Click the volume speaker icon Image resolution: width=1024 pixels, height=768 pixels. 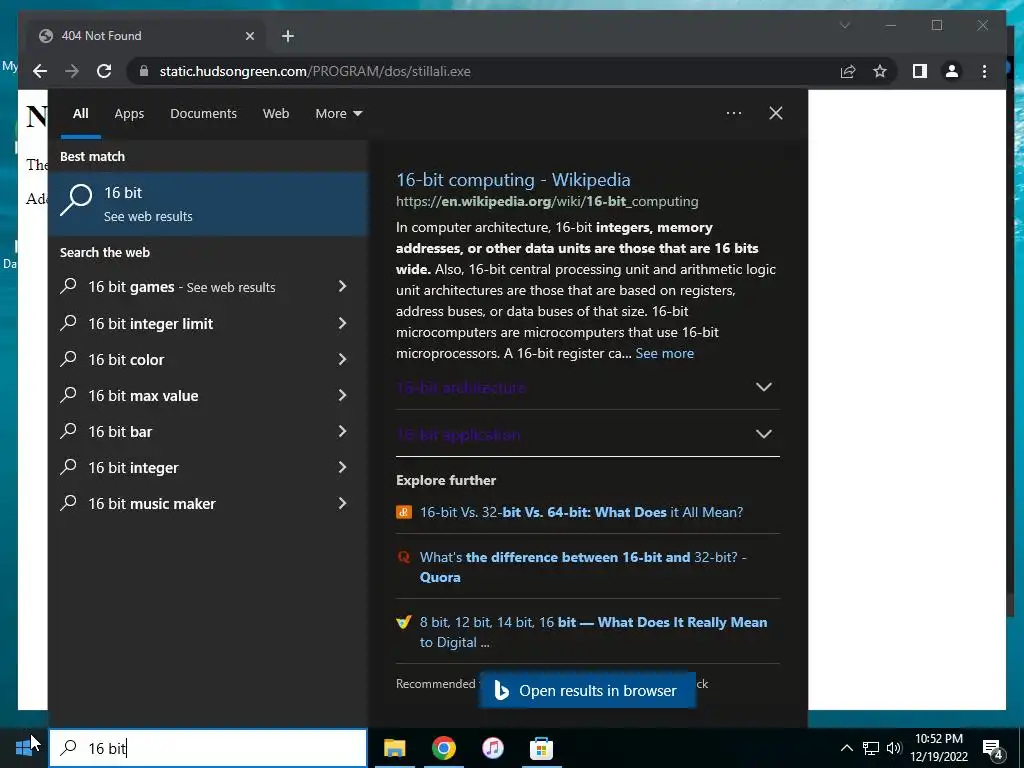click(x=894, y=748)
